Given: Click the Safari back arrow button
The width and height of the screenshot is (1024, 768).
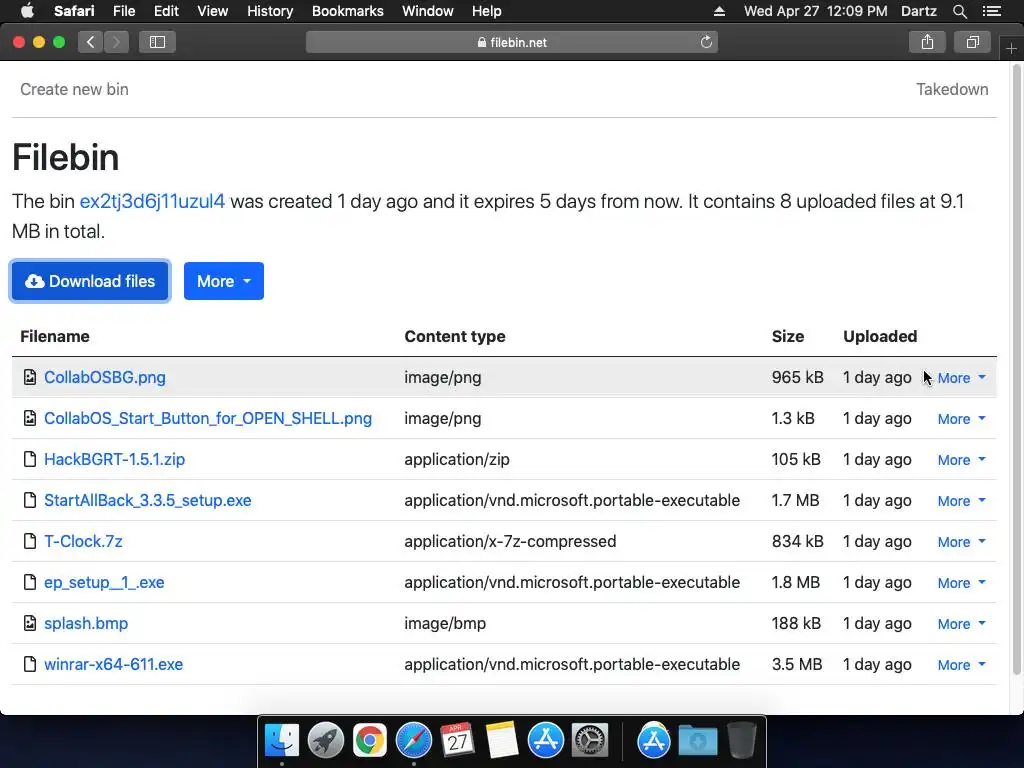Looking at the screenshot, I should [x=91, y=42].
